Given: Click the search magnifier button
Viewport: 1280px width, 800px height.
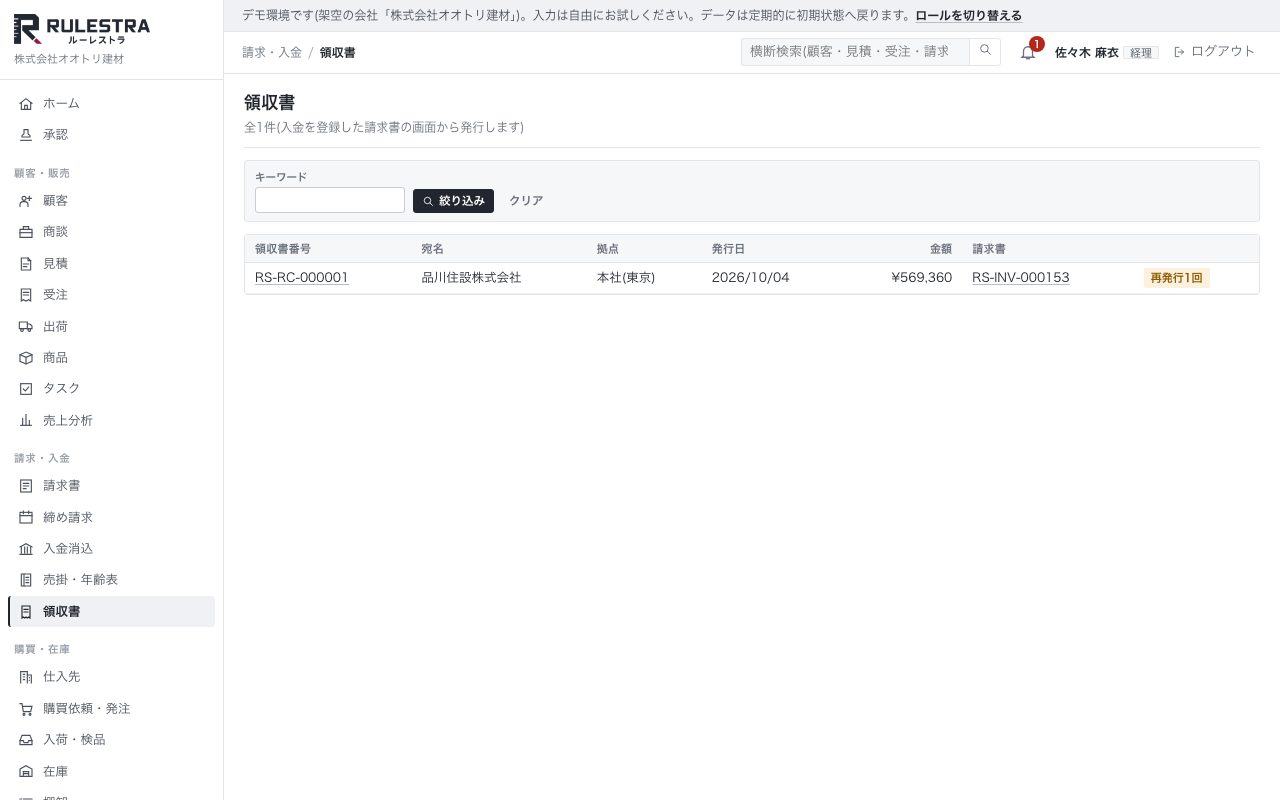Looking at the screenshot, I should pyautogui.click(x=985, y=51).
